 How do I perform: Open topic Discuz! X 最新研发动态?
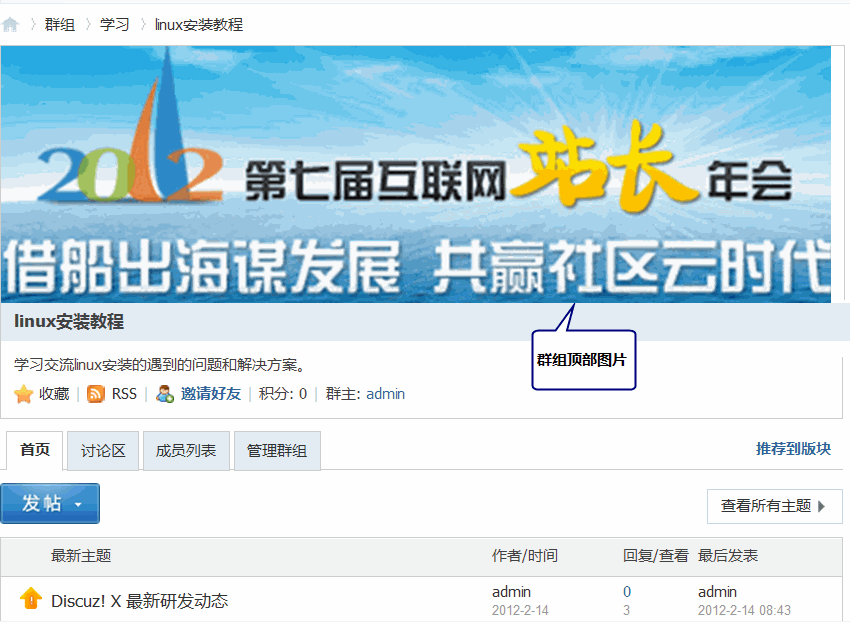[139, 601]
